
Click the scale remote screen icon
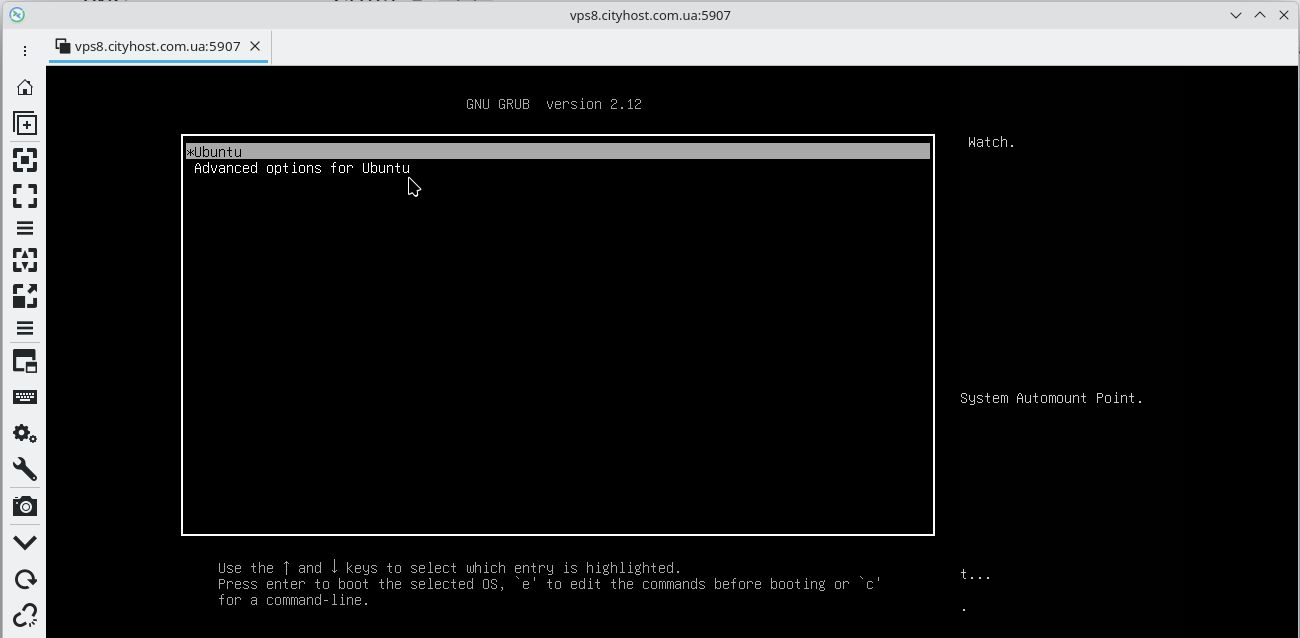[x=25, y=296]
